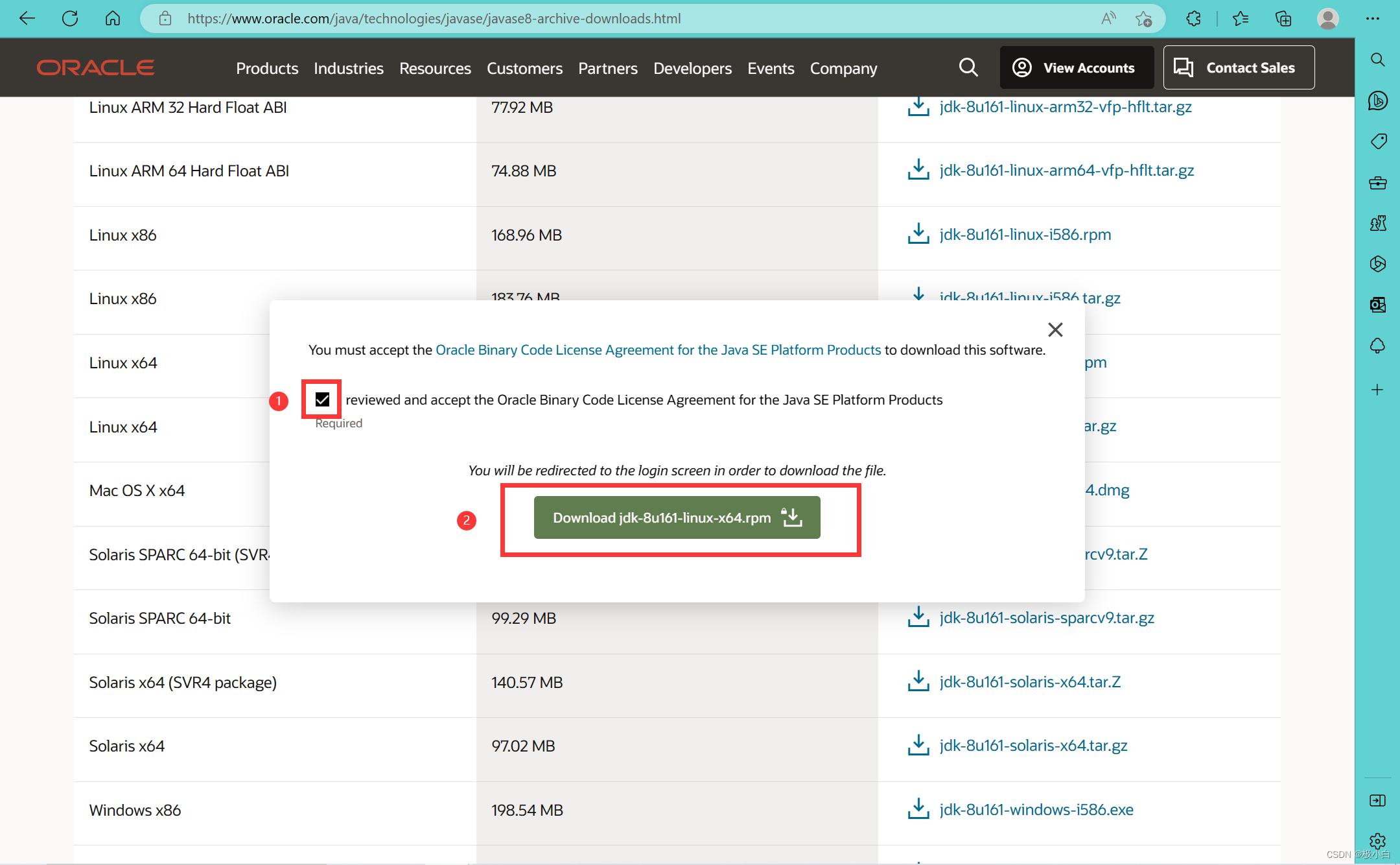The height and width of the screenshot is (865, 1400).
Task: Open the tree-shaped sidebar icon
Action: (x=1378, y=346)
